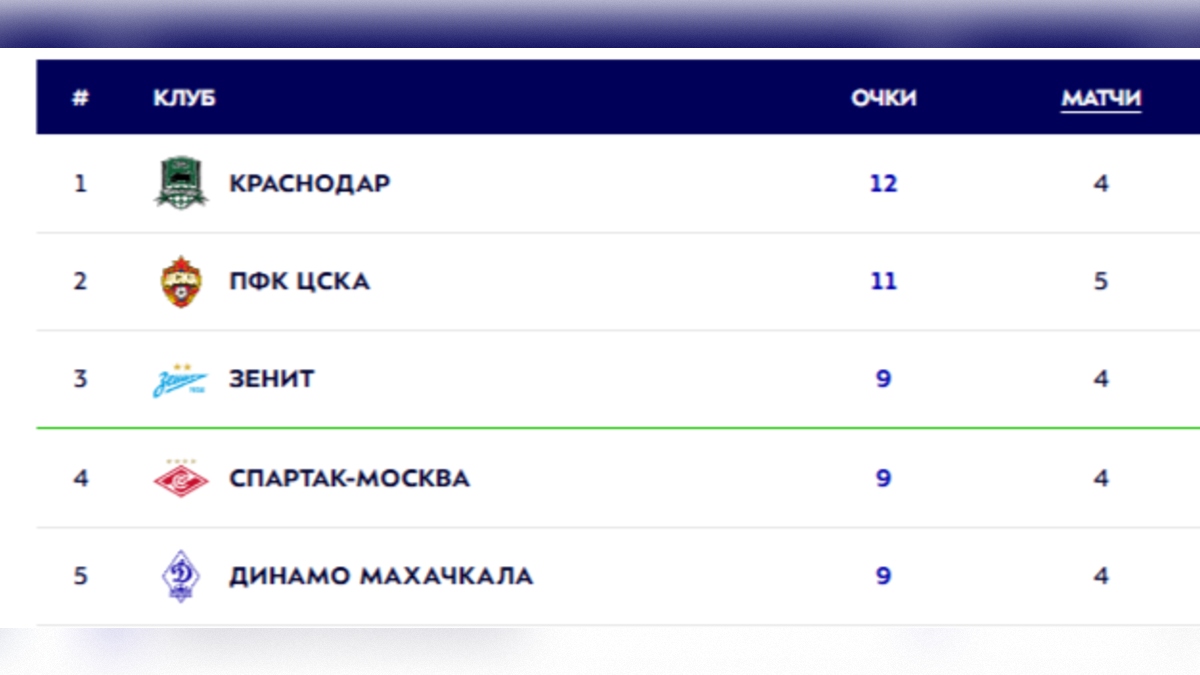Screen dimensions: 1200x675
Task: Select CSKA's 11 points value
Action: coord(884,281)
